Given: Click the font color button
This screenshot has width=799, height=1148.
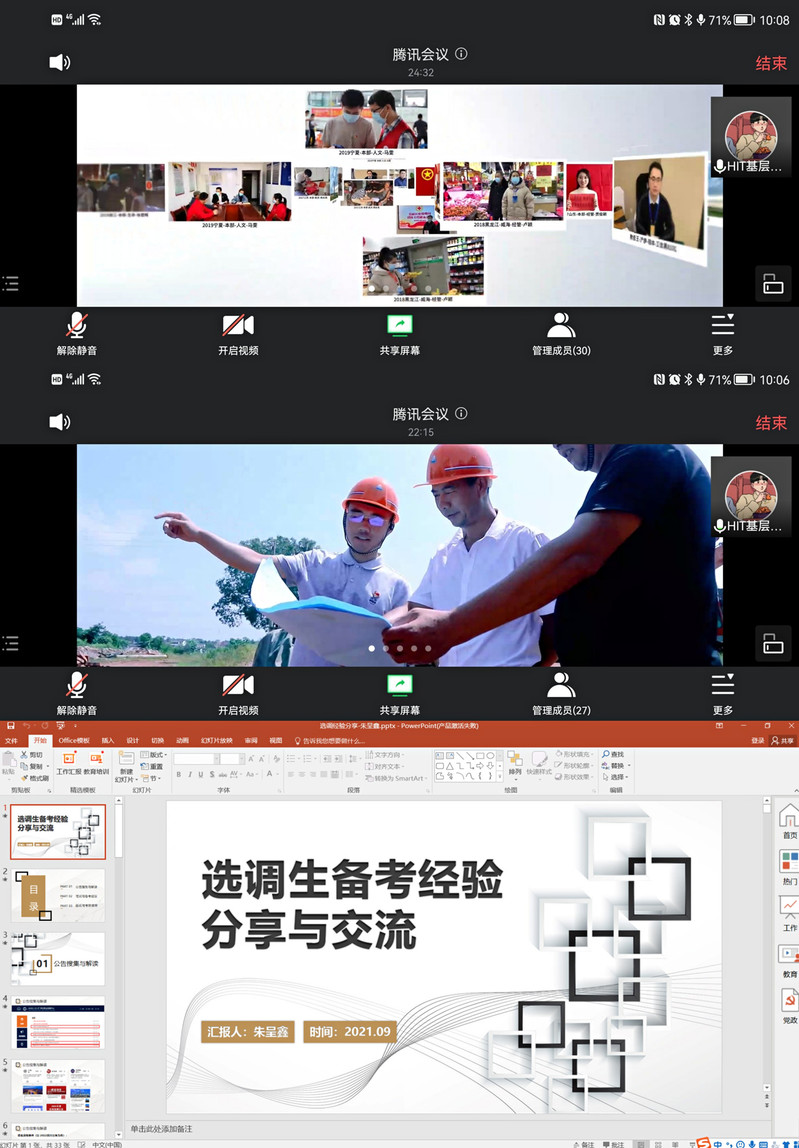Looking at the screenshot, I should coord(271,774).
